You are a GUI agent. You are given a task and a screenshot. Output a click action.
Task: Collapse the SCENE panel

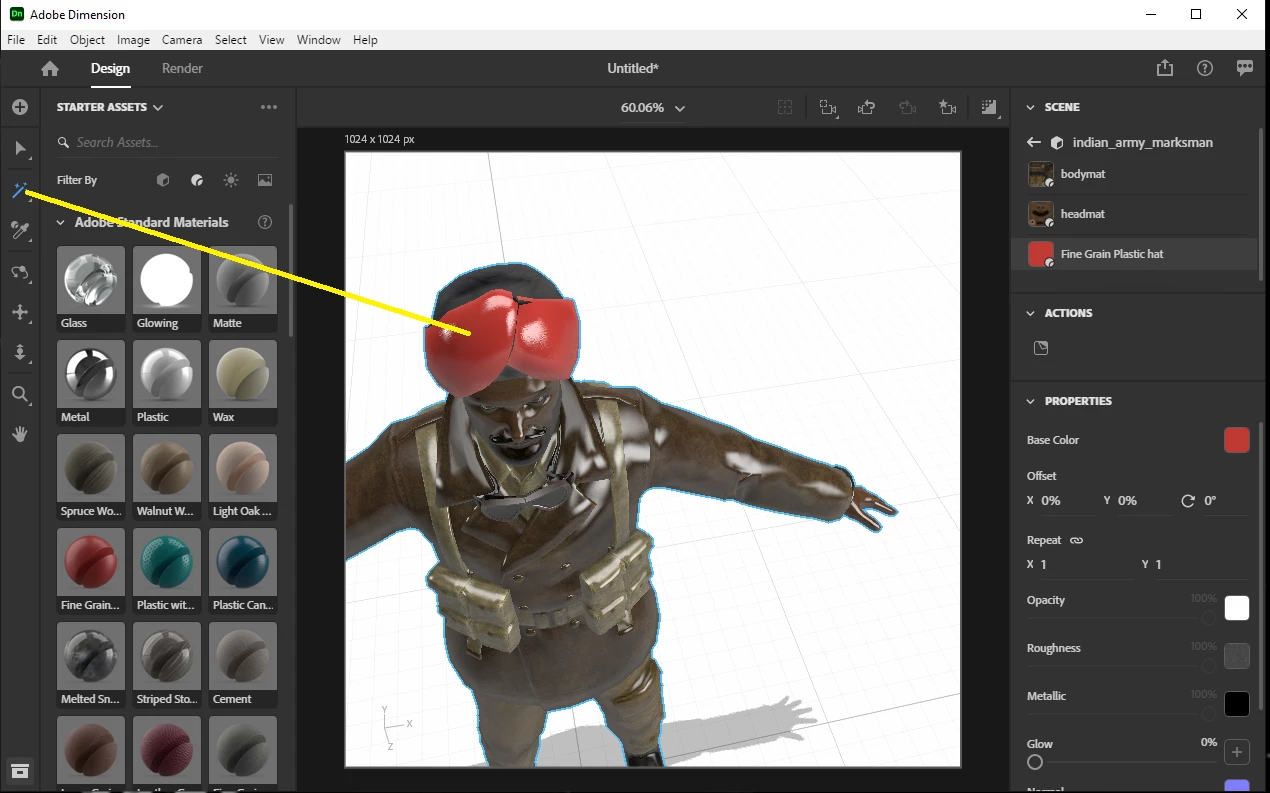pyautogui.click(x=1031, y=107)
